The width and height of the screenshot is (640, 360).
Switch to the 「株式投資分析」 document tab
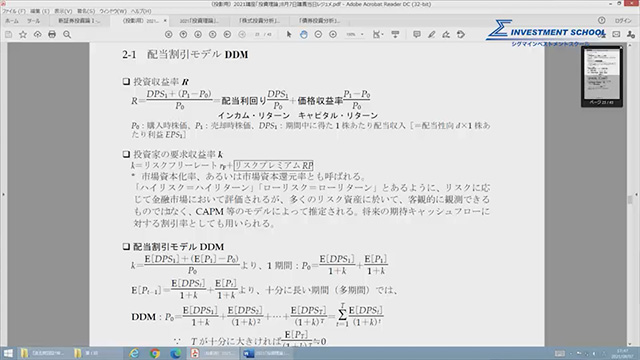click(260, 21)
